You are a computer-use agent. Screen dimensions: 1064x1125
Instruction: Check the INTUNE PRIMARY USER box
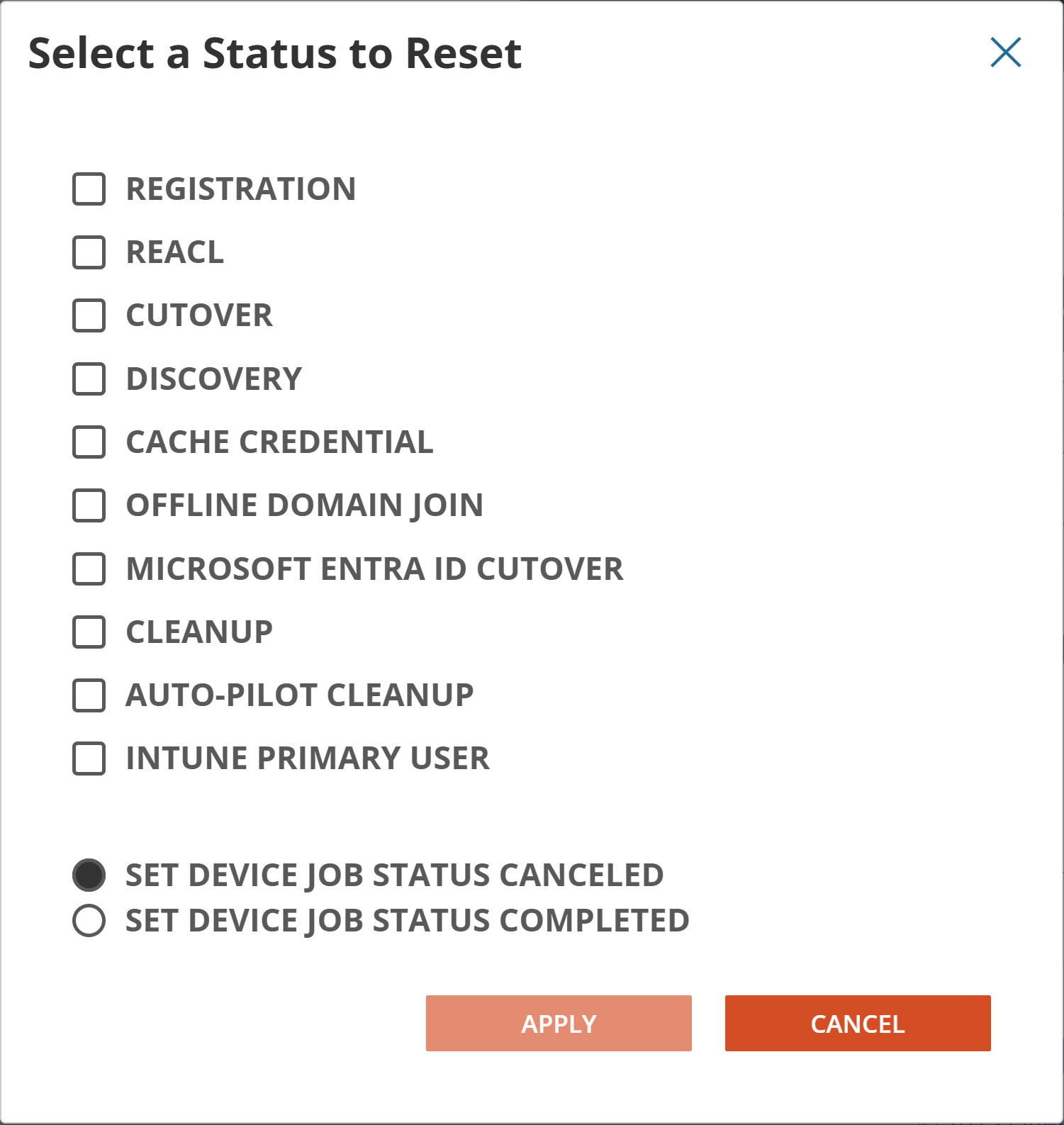click(88, 758)
